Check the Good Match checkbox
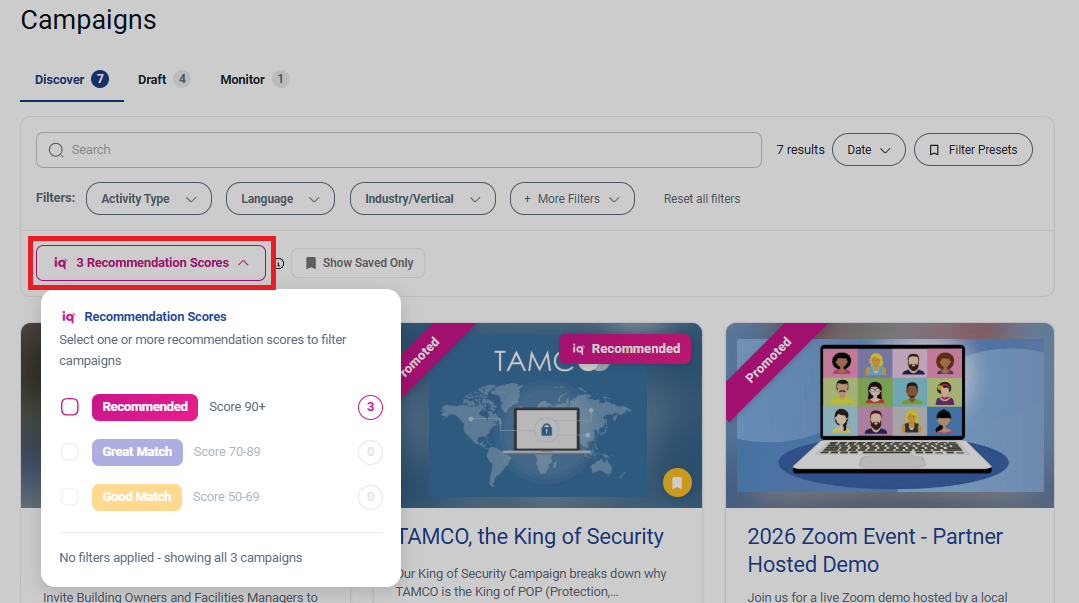Image resolution: width=1079 pixels, height=603 pixels. [x=70, y=497]
